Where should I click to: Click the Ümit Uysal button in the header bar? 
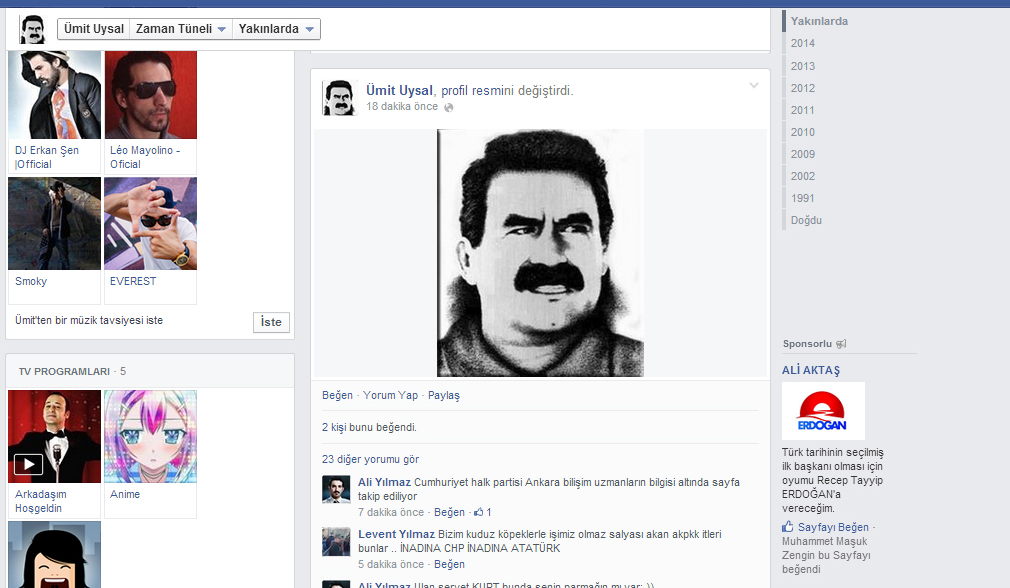[93, 29]
